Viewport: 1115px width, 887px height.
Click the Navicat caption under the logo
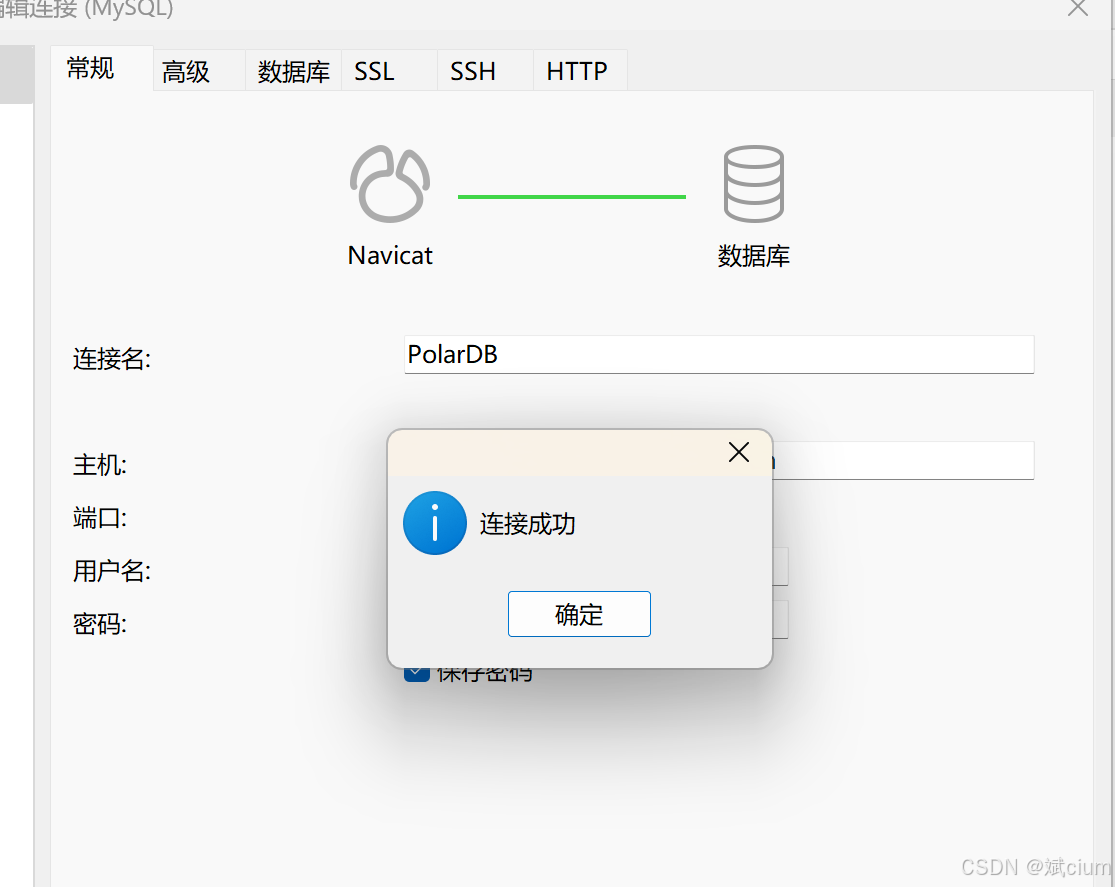tap(390, 255)
